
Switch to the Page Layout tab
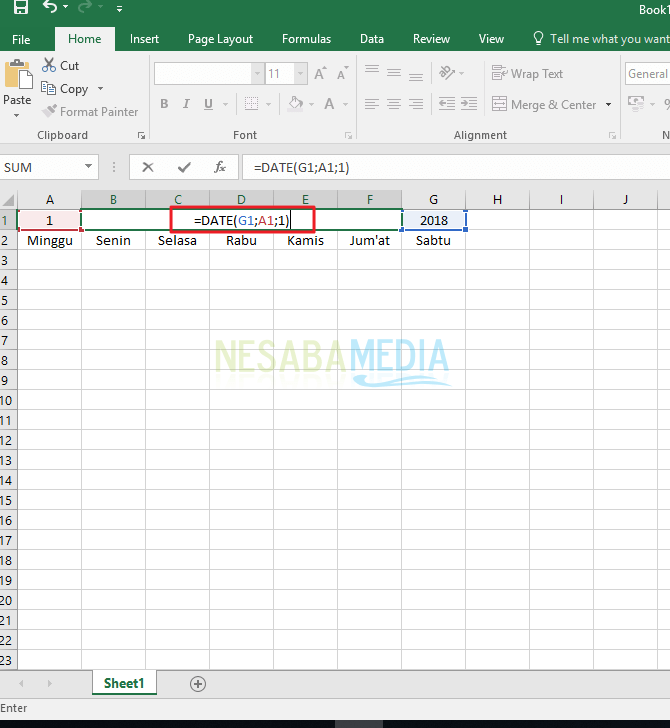tap(220, 39)
